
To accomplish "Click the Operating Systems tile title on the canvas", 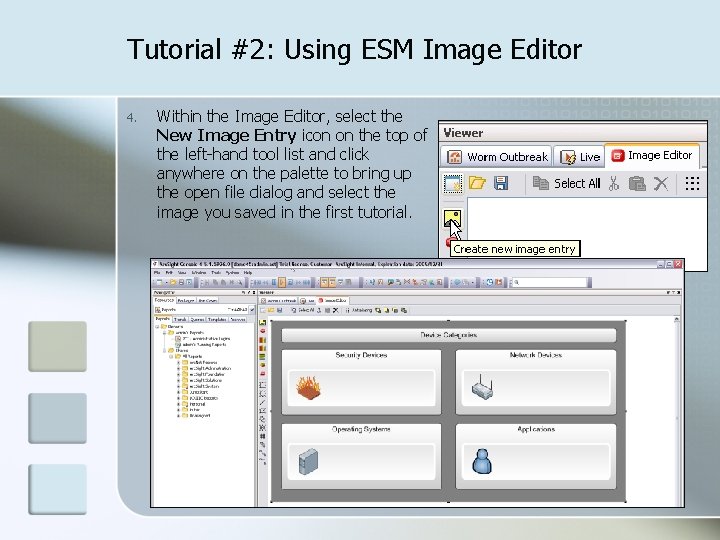I will (x=361, y=429).
